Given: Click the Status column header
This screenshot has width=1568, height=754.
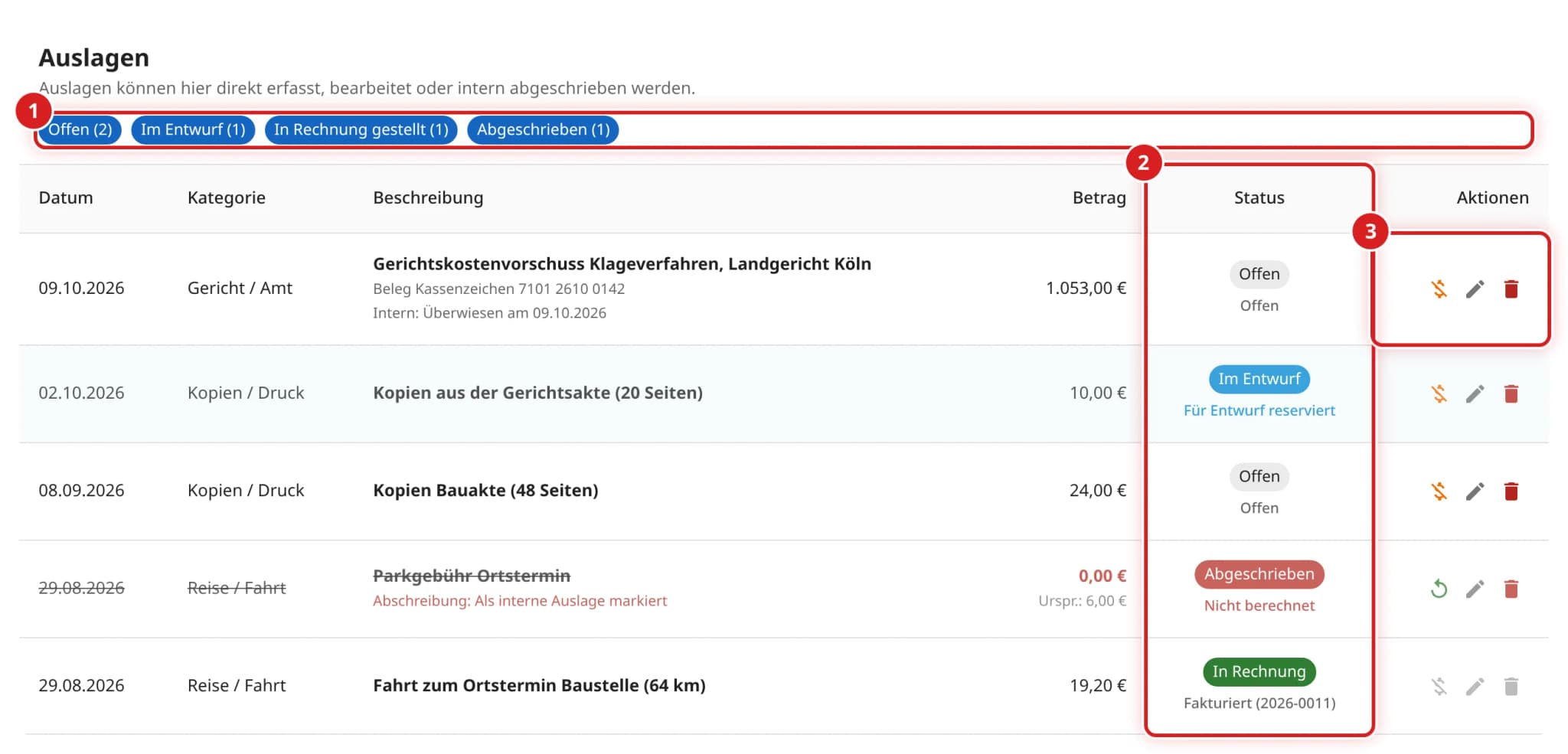Looking at the screenshot, I should click(x=1259, y=197).
